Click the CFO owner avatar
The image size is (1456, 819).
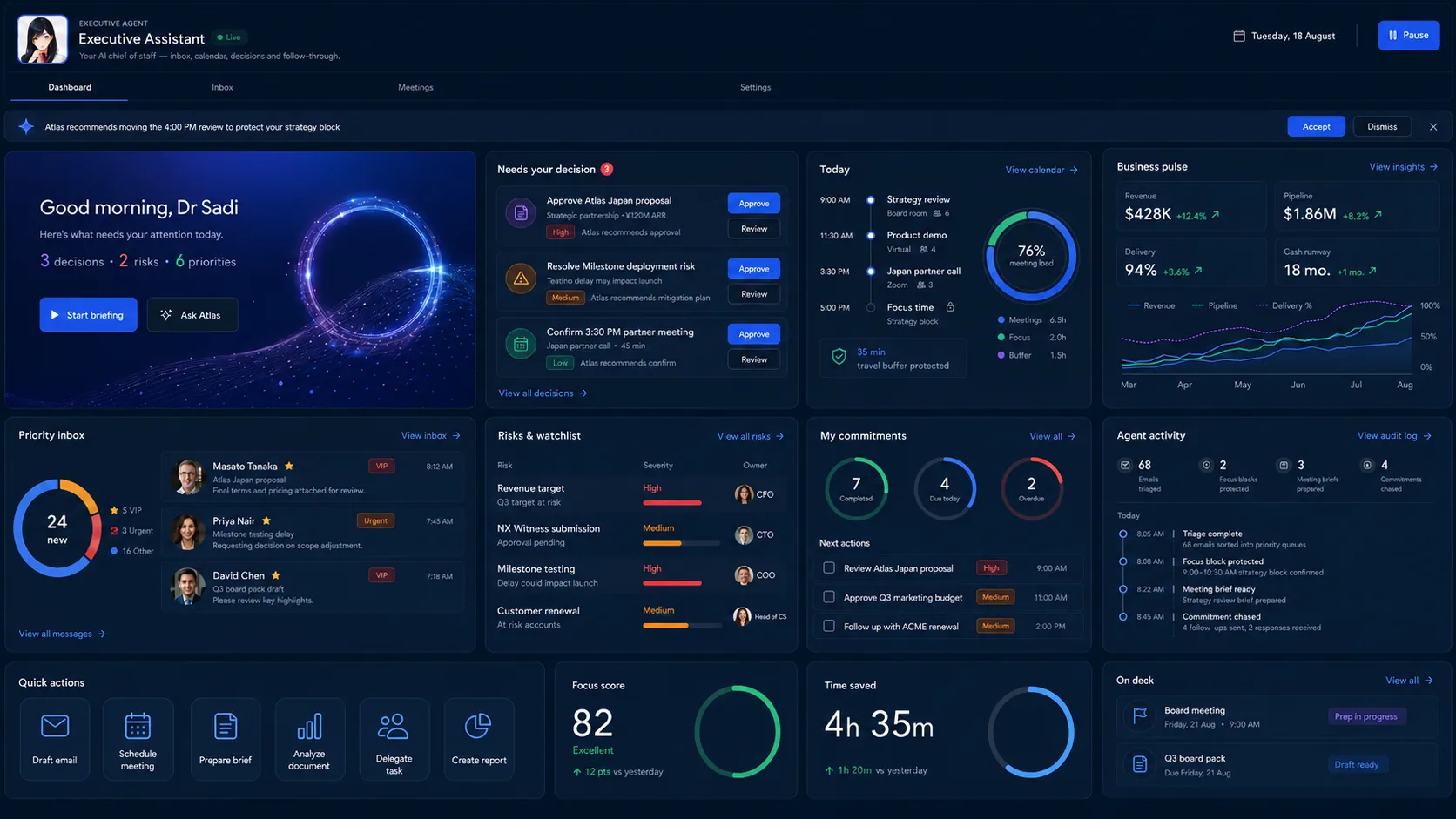744,494
